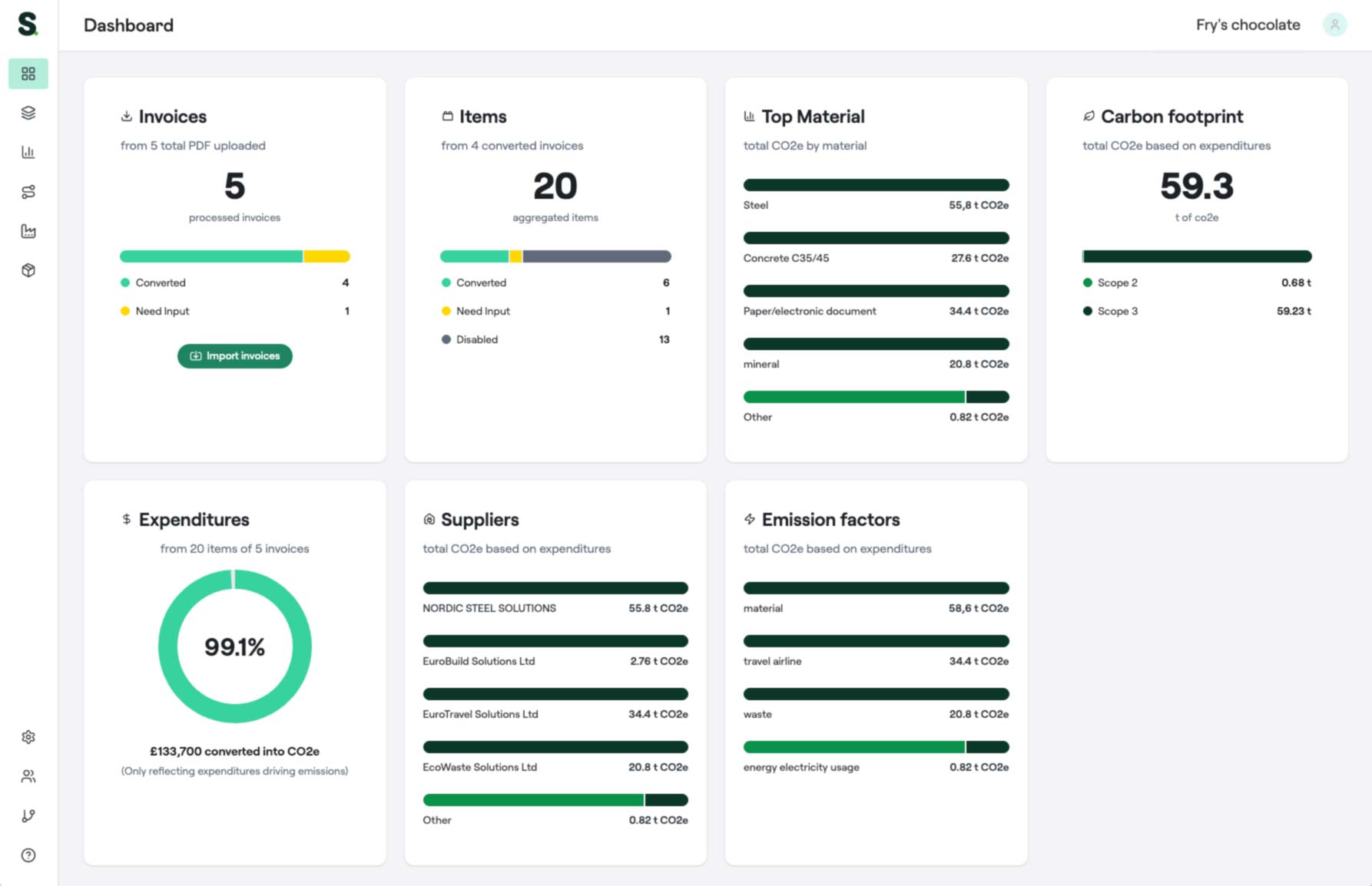Viewport: 1372px width, 886px height.
Task: Select the workflow/route icon in the sidebar
Action: click(28, 192)
